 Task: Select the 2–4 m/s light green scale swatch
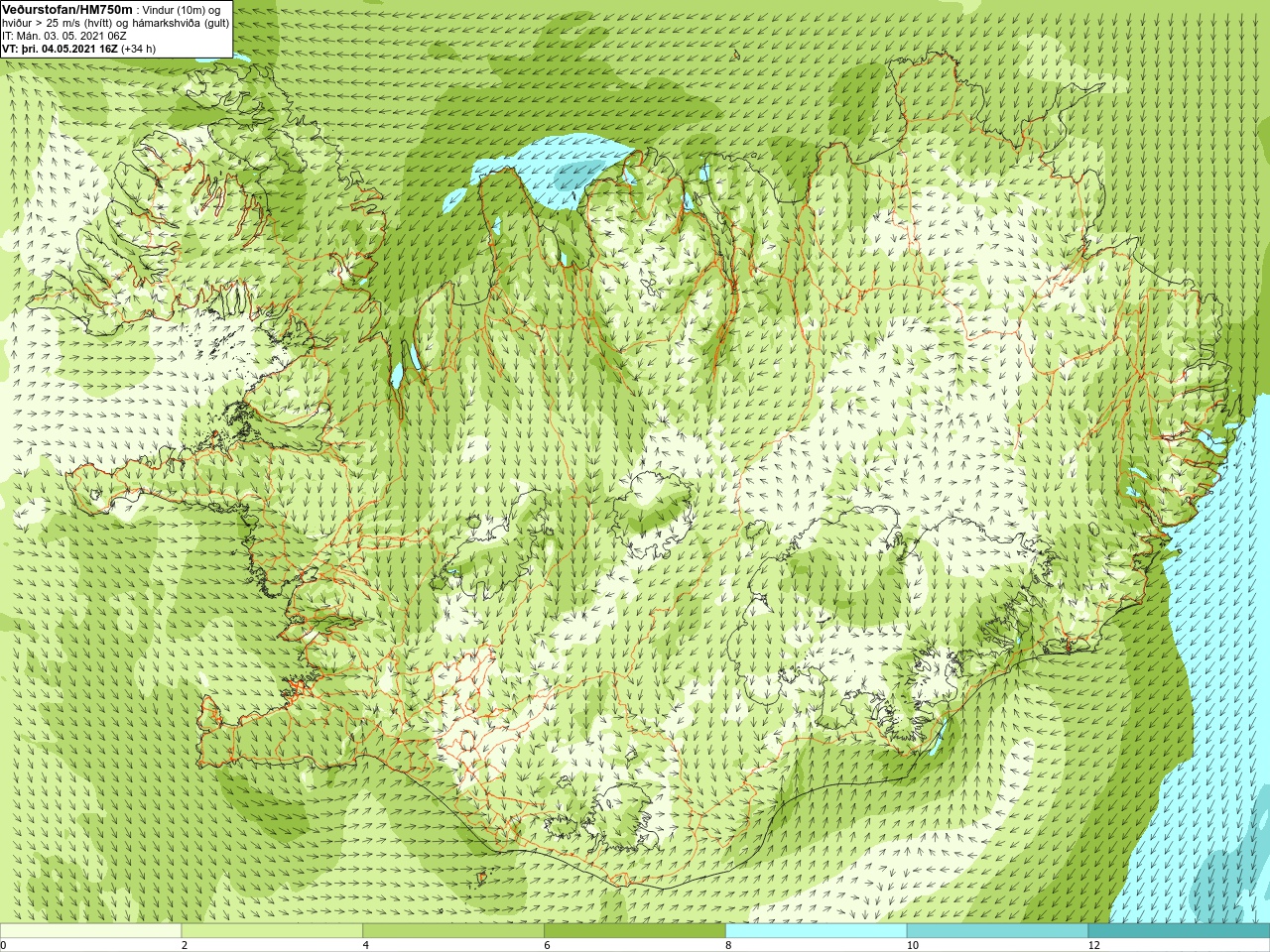[272, 931]
